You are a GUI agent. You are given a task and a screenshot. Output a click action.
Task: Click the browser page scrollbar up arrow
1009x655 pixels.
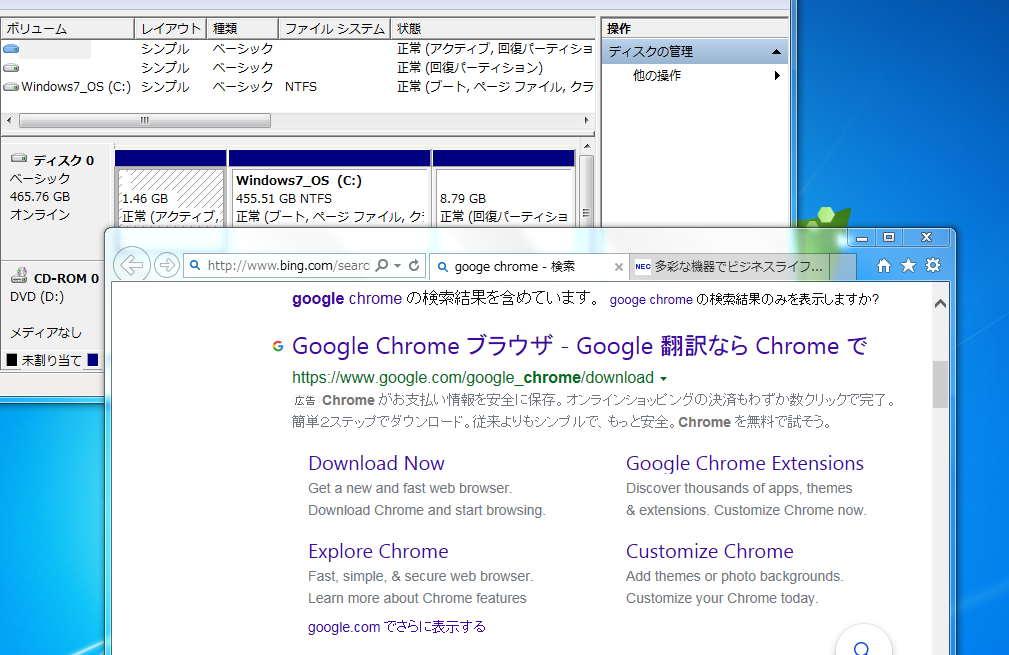pos(940,304)
